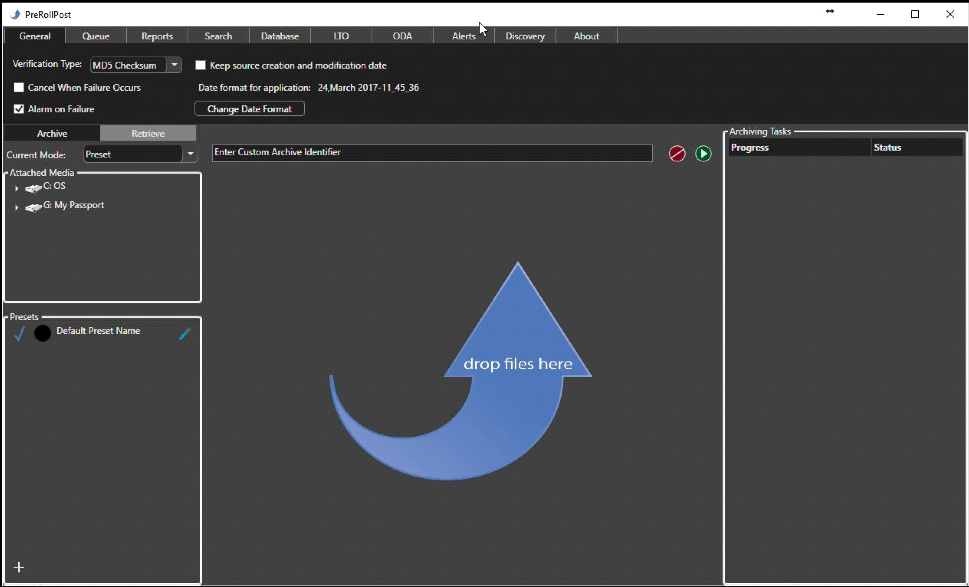Viewport: 969px width, 587px height.
Task: Show the About tab
Action: [x=586, y=36]
